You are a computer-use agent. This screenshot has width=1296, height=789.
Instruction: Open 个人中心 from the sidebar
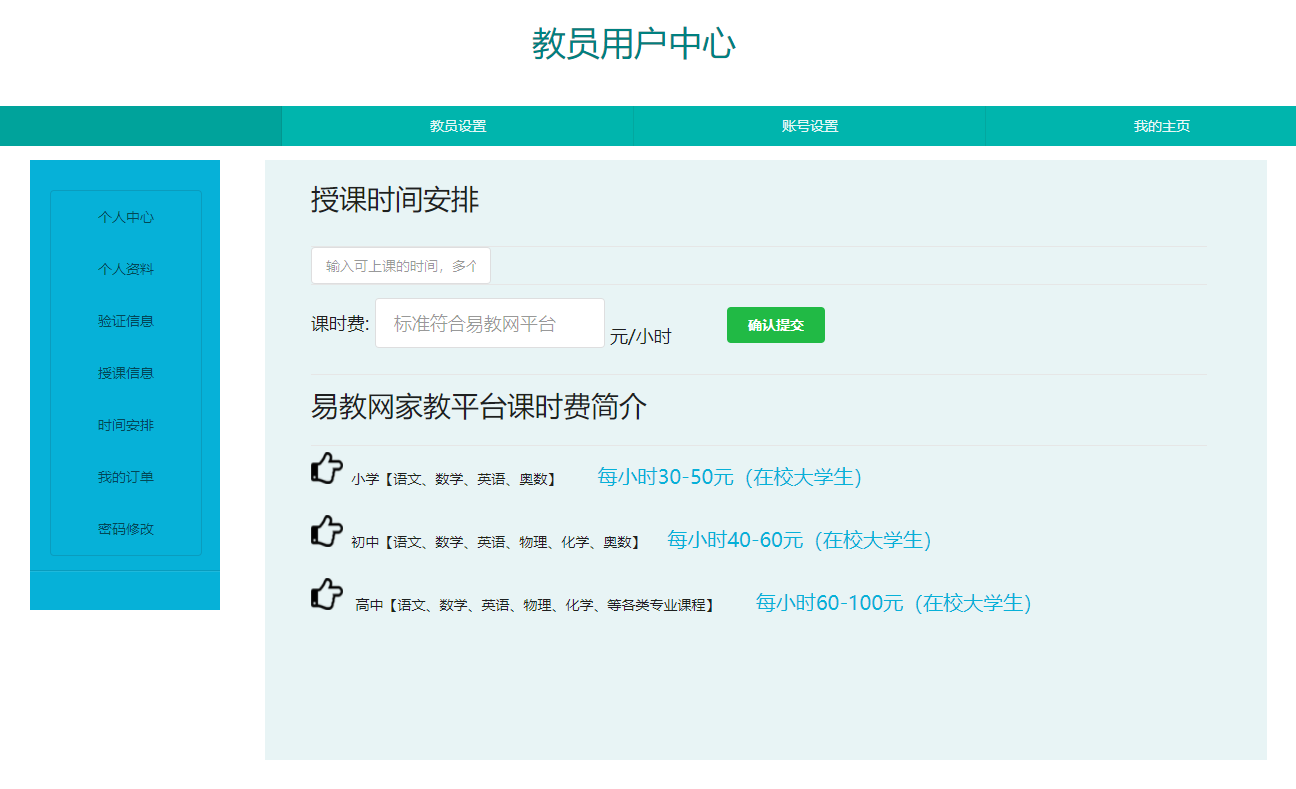click(x=124, y=217)
